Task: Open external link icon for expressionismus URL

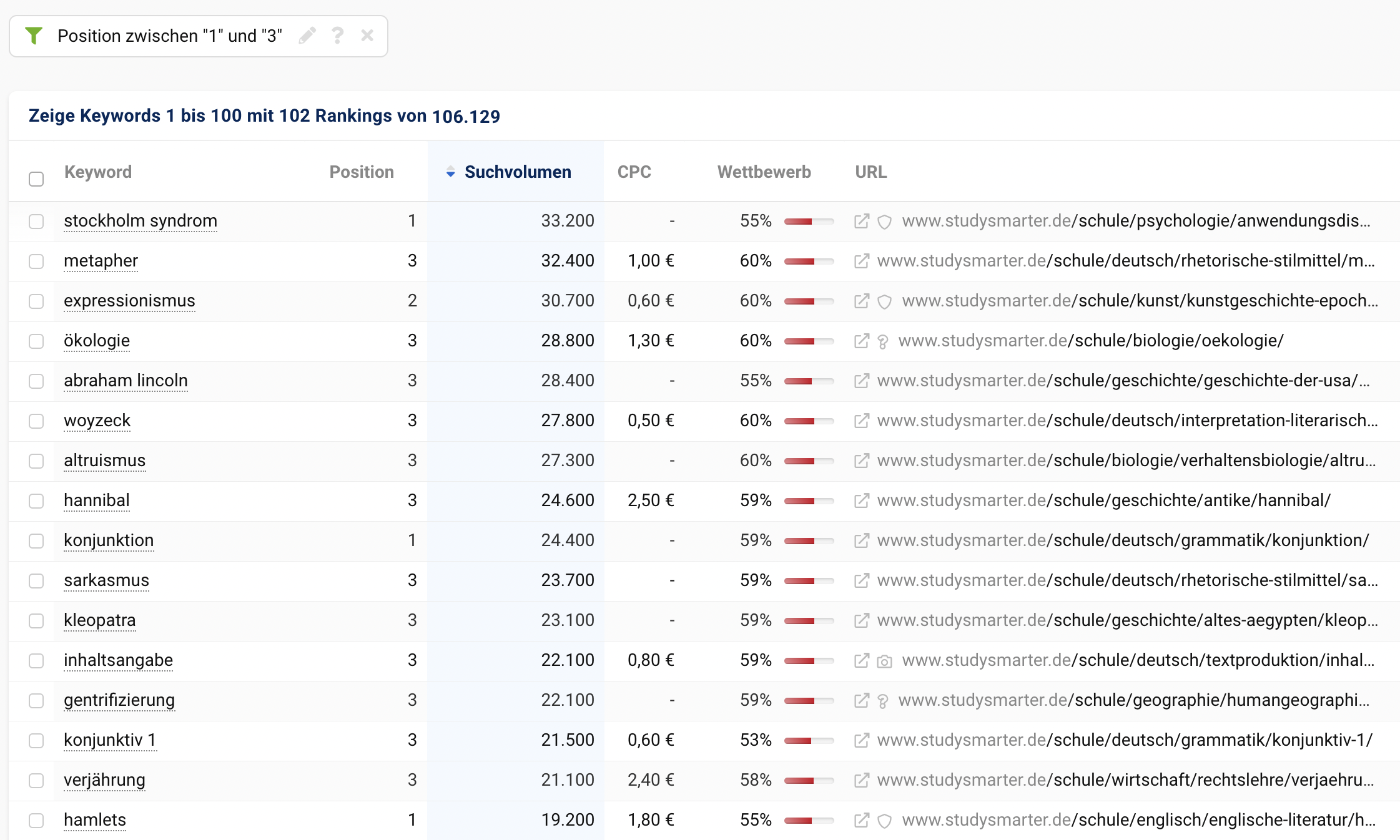Action: 862,301
